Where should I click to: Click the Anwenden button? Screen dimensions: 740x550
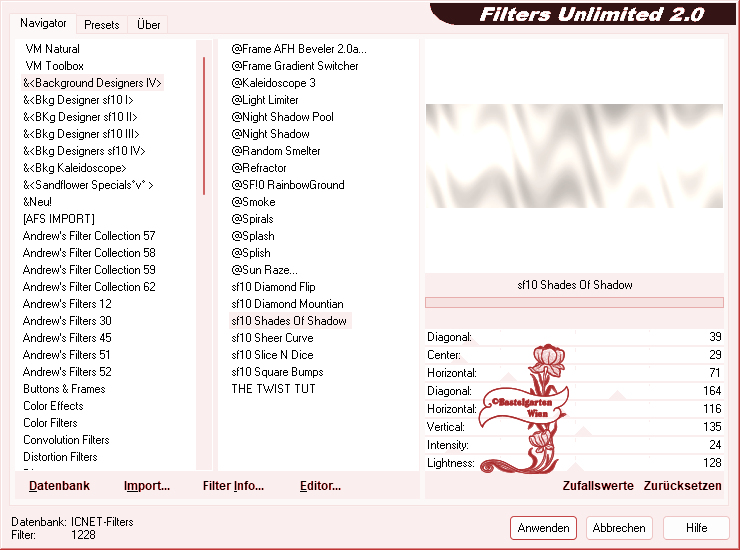coord(543,528)
